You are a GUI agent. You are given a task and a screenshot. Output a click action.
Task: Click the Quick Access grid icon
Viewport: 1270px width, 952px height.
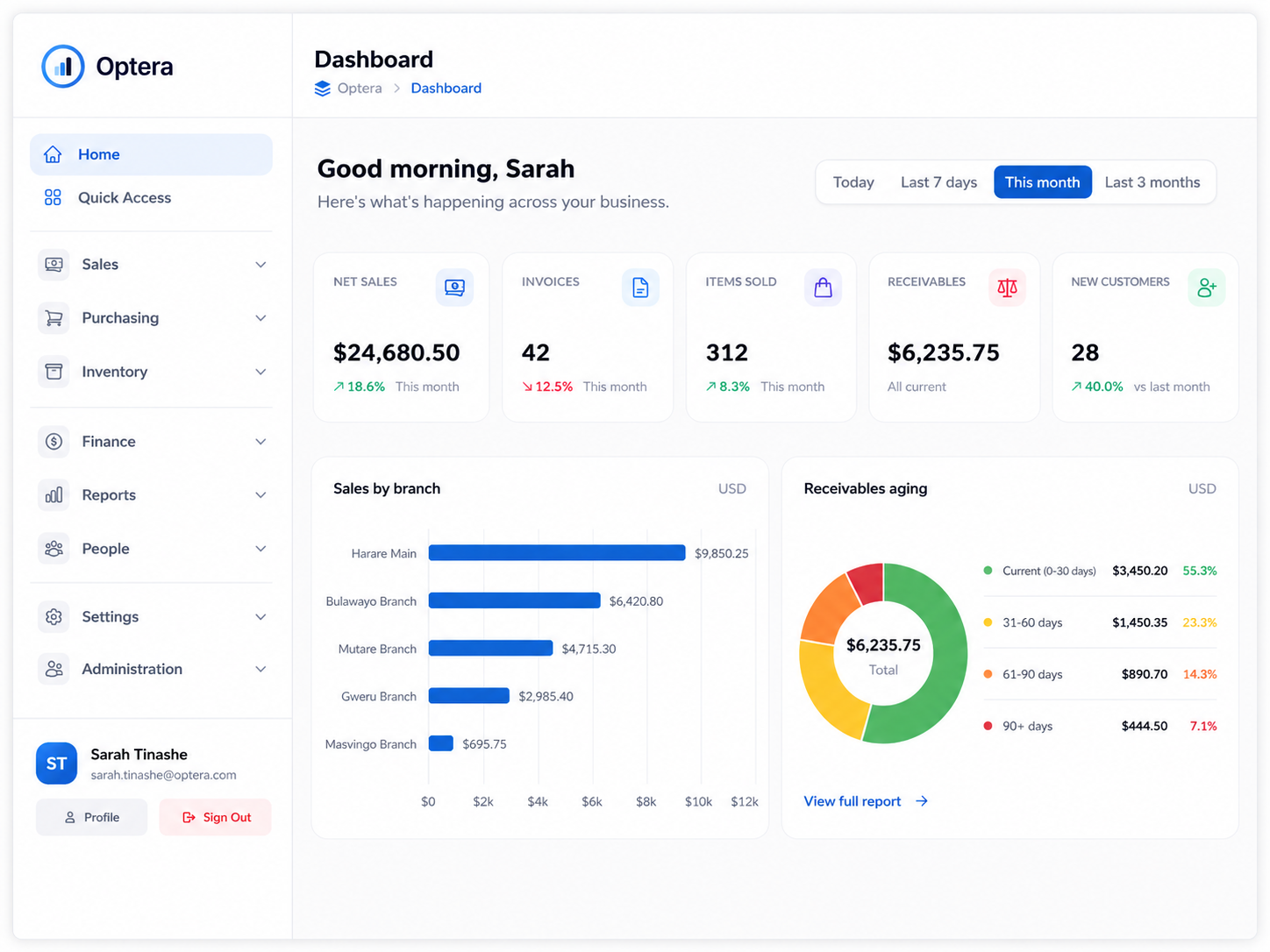pos(53,197)
